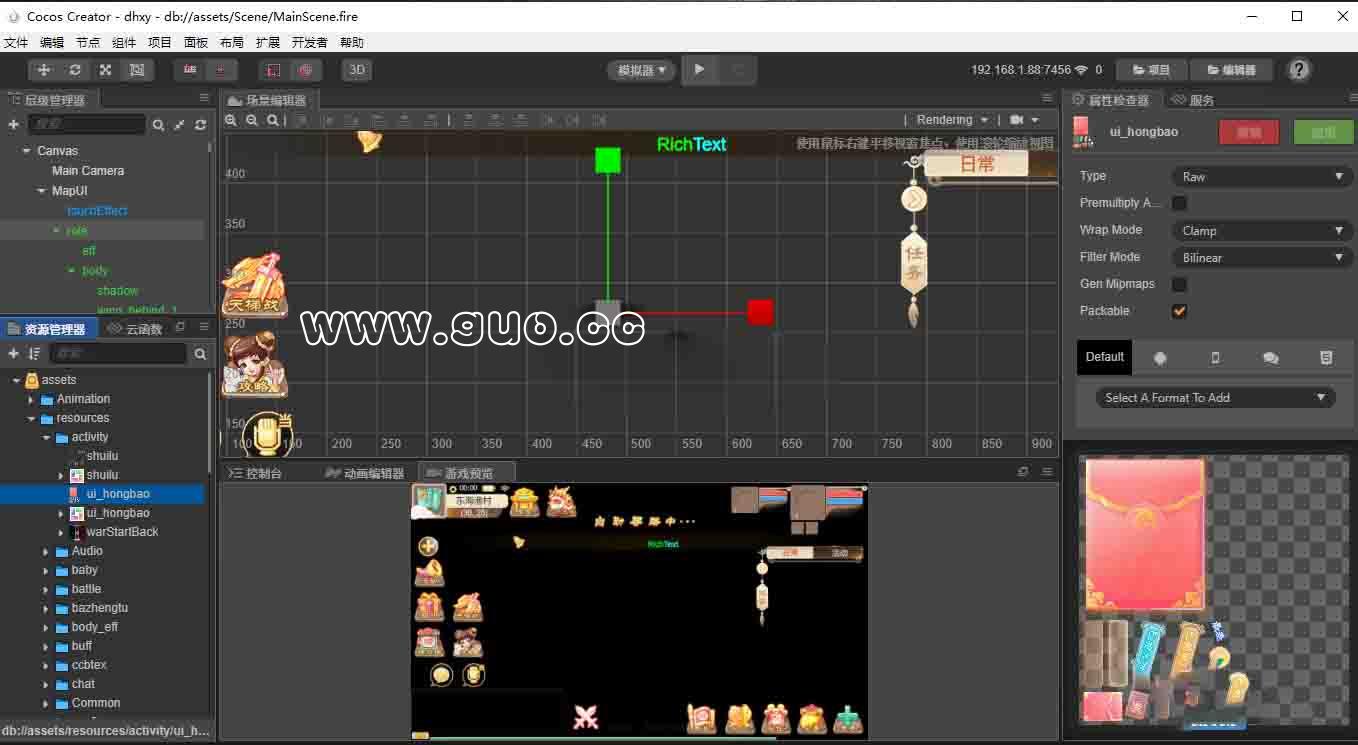Enable the Gen Mipmaps checkbox
This screenshot has height=745, width=1358.
point(1179,284)
